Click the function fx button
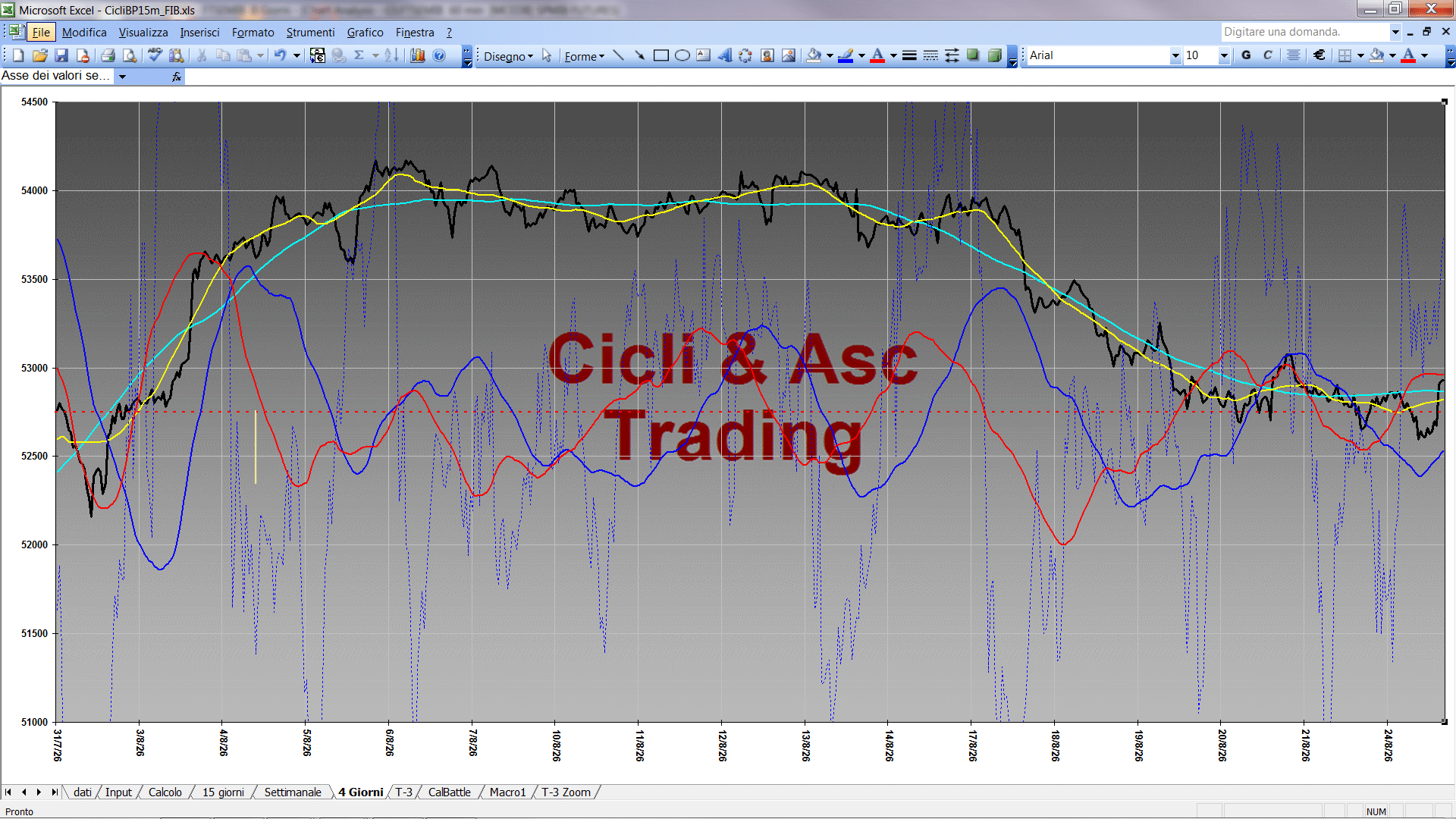 [177, 77]
